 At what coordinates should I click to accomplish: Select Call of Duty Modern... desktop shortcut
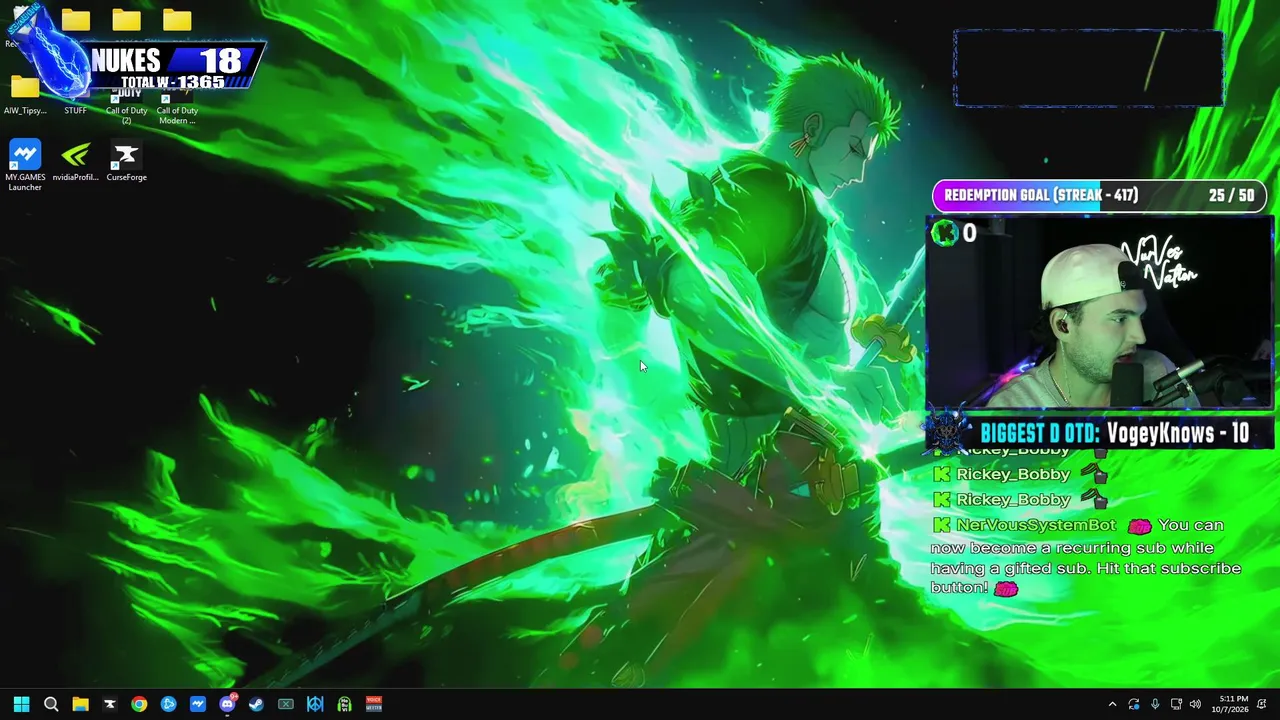(177, 105)
